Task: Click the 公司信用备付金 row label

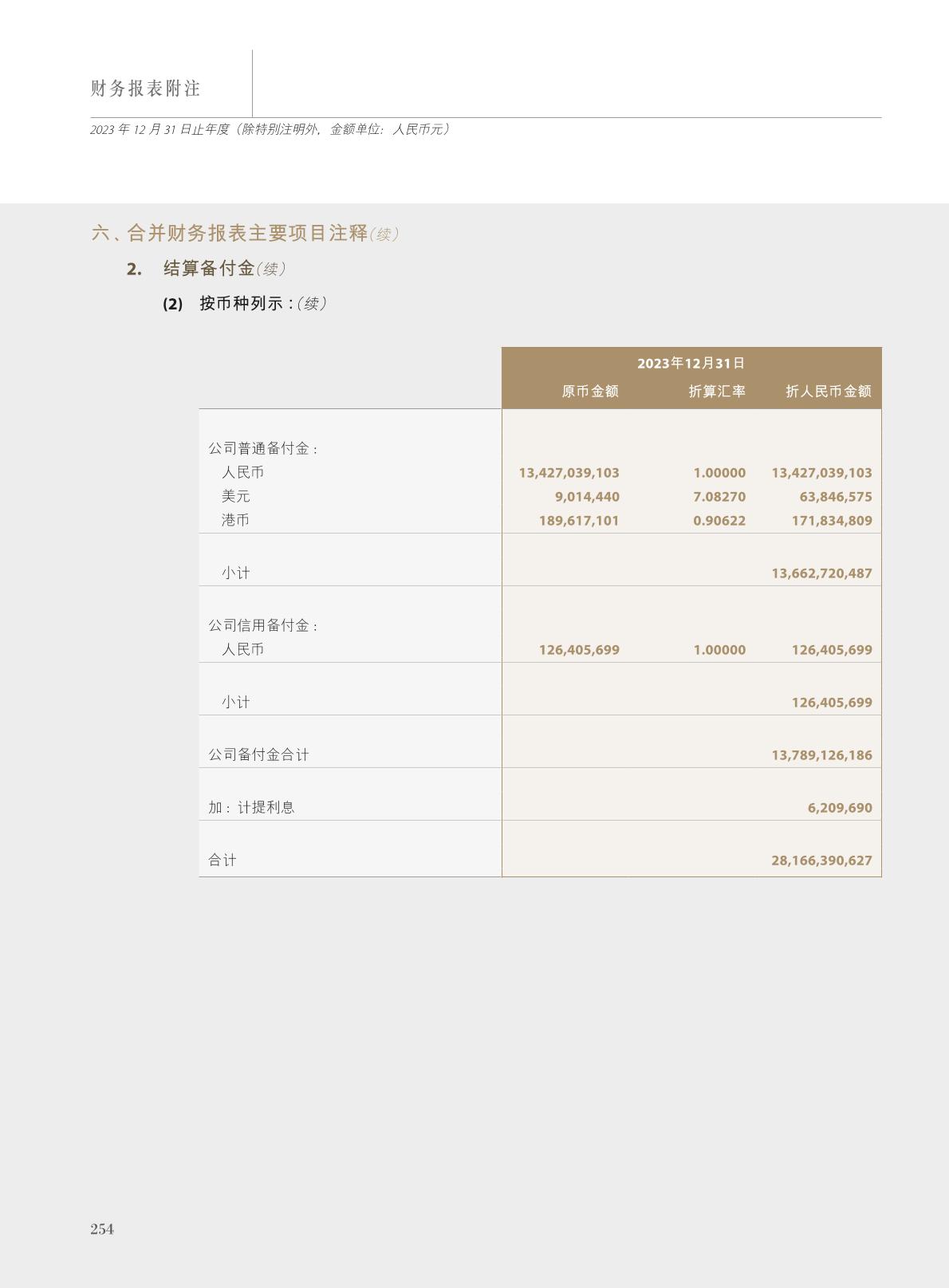Action: [x=263, y=626]
